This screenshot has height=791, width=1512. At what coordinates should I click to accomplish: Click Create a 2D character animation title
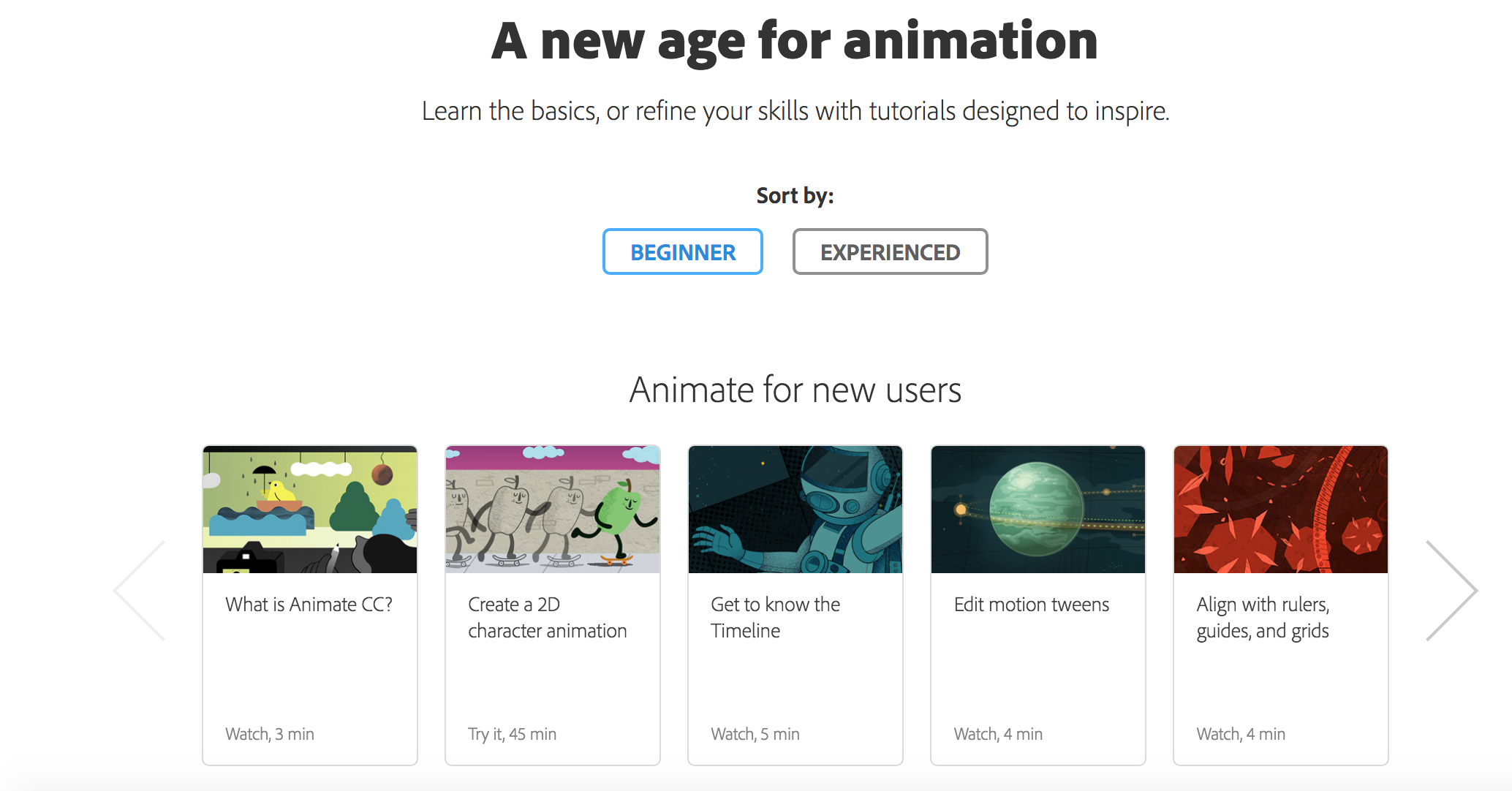pyautogui.click(x=547, y=618)
